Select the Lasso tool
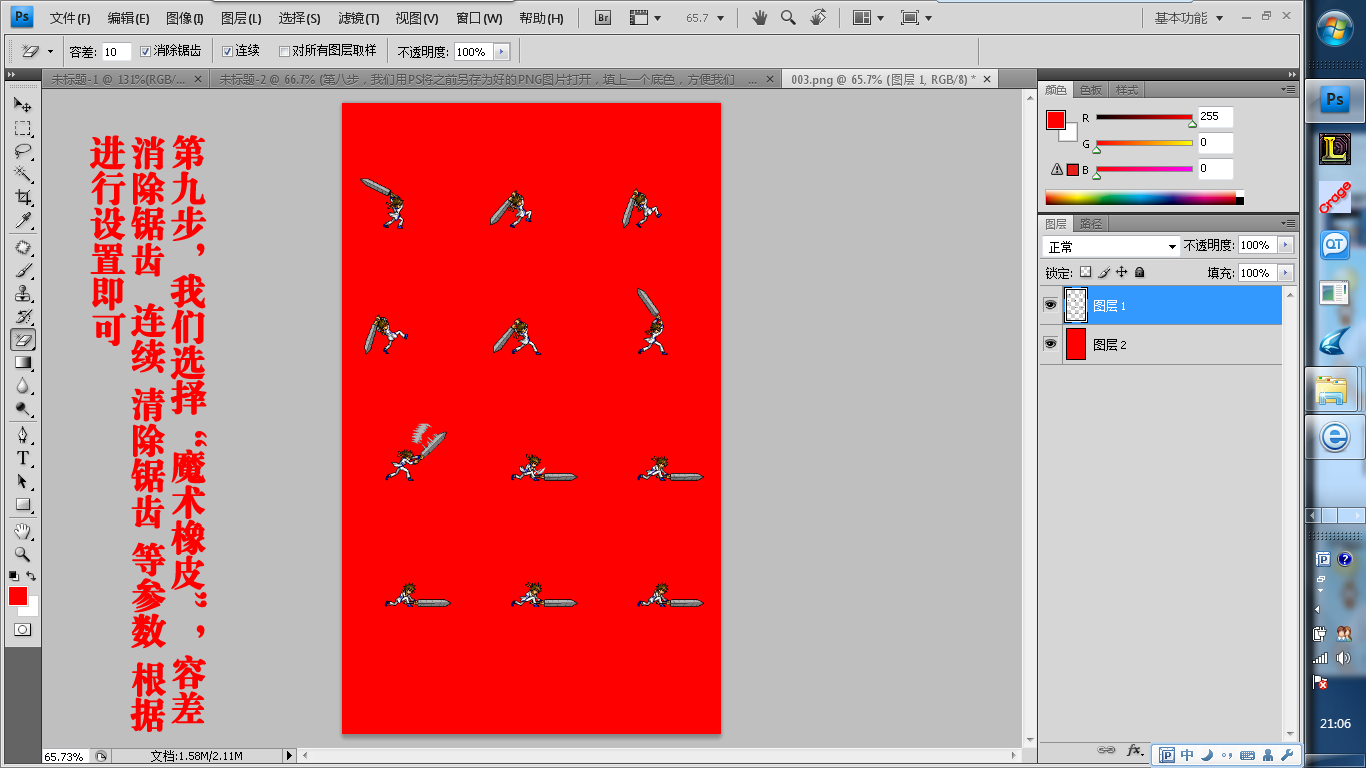The image size is (1366, 768). pyautogui.click(x=22, y=151)
